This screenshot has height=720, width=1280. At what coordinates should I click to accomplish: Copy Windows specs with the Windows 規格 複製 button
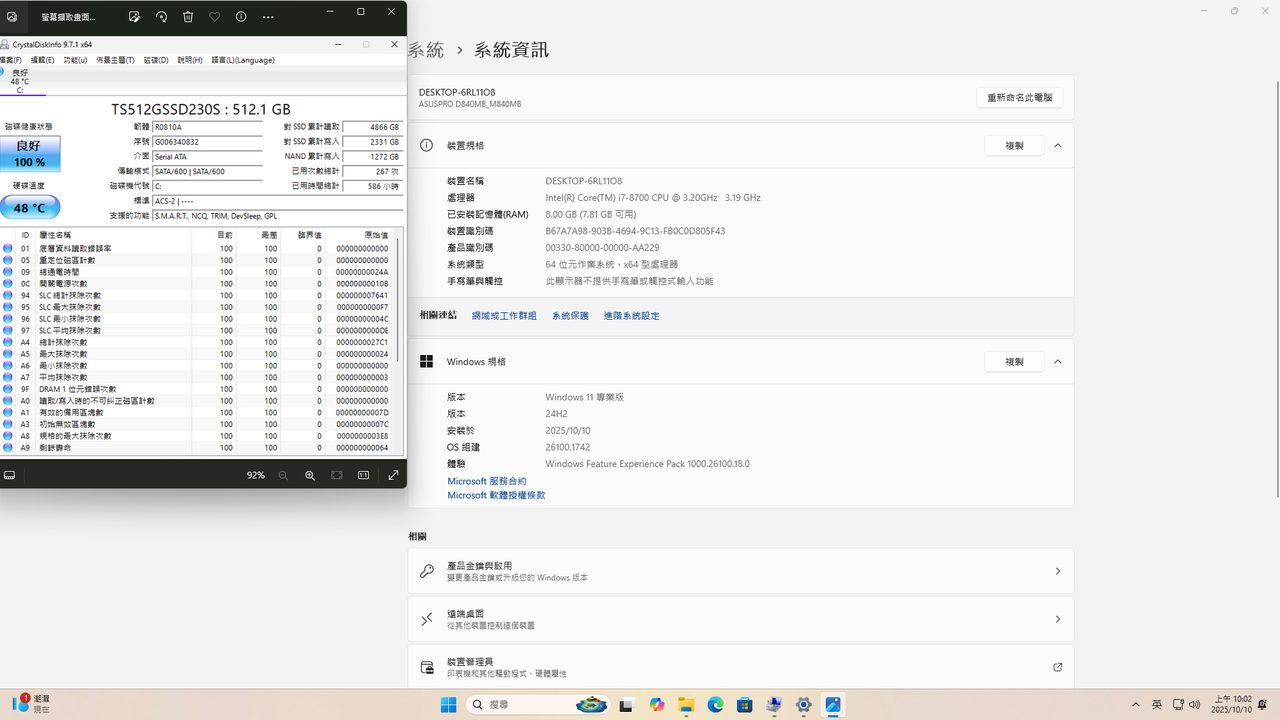click(1014, 362)
